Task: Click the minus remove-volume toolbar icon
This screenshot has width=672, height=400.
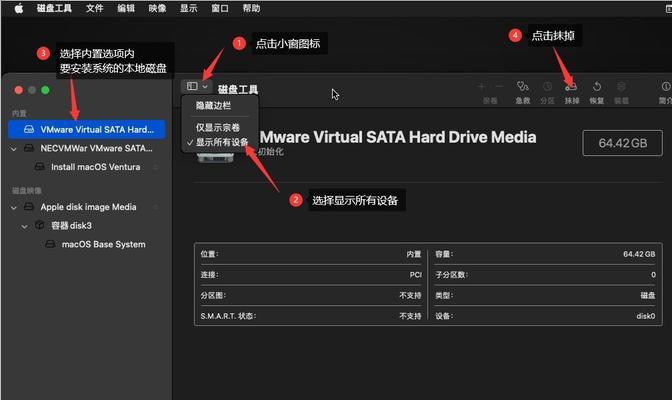Action: [x=499, y=87]
